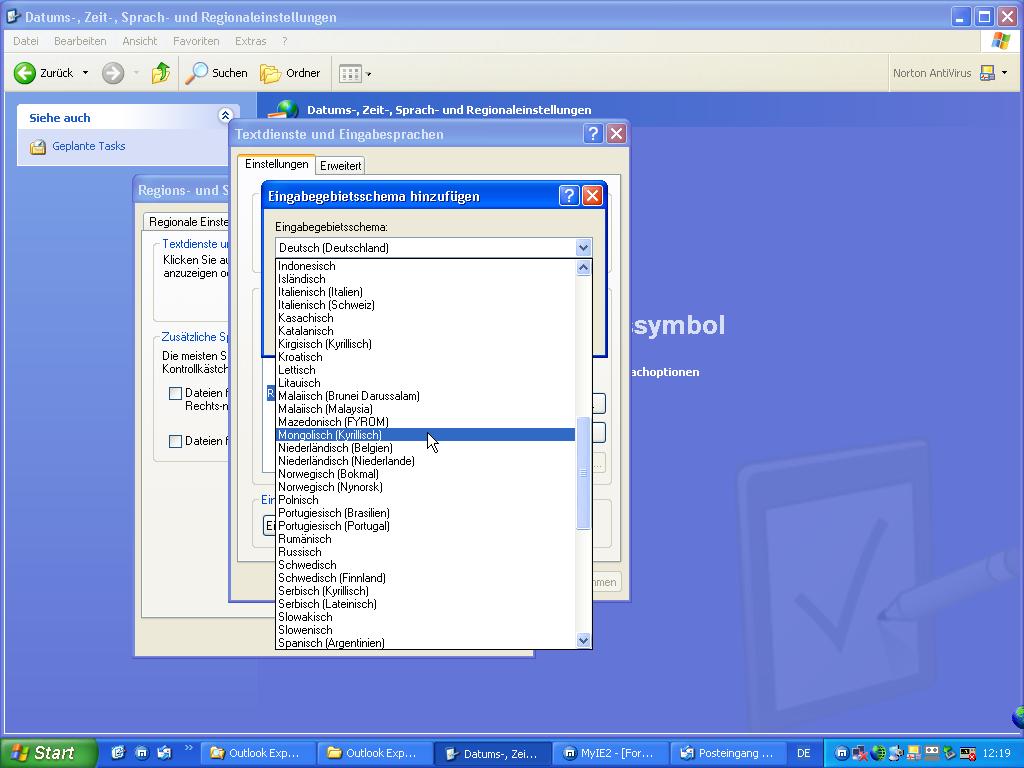The width and height of the screenshot is (1024, 768).
Task: Switch to the Erweitert tab
Action: point(340,166)
